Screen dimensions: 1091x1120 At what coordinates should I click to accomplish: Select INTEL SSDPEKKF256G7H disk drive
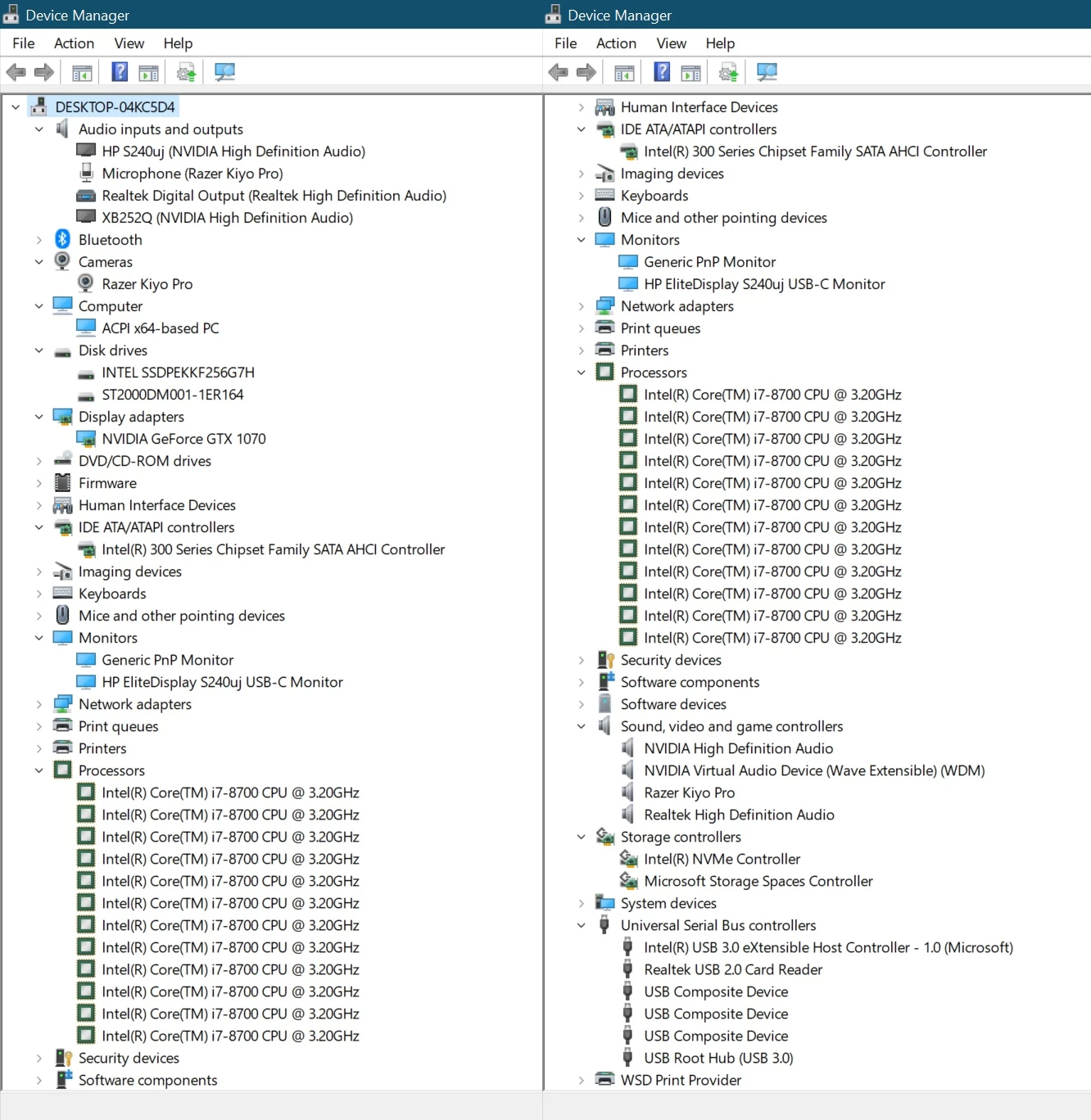point(178,372)
